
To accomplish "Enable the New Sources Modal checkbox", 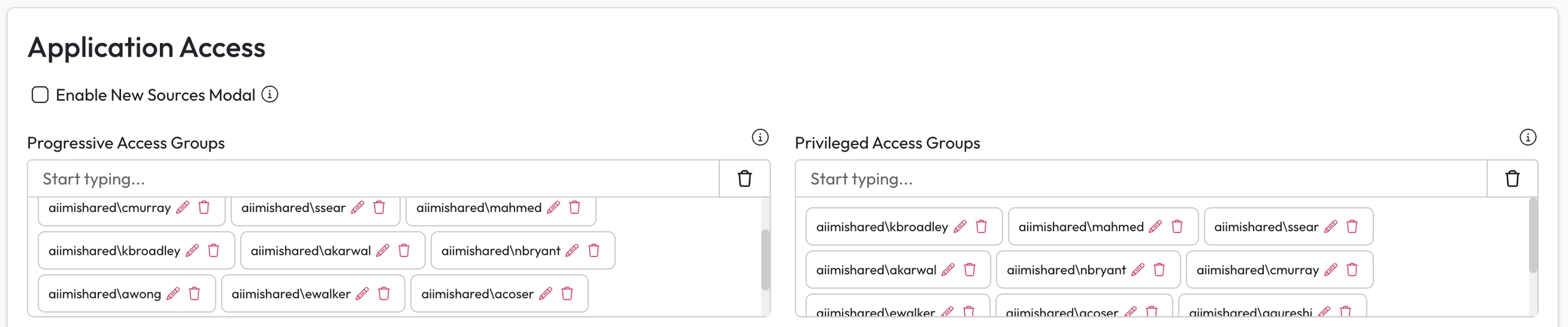I will (40, 95).
